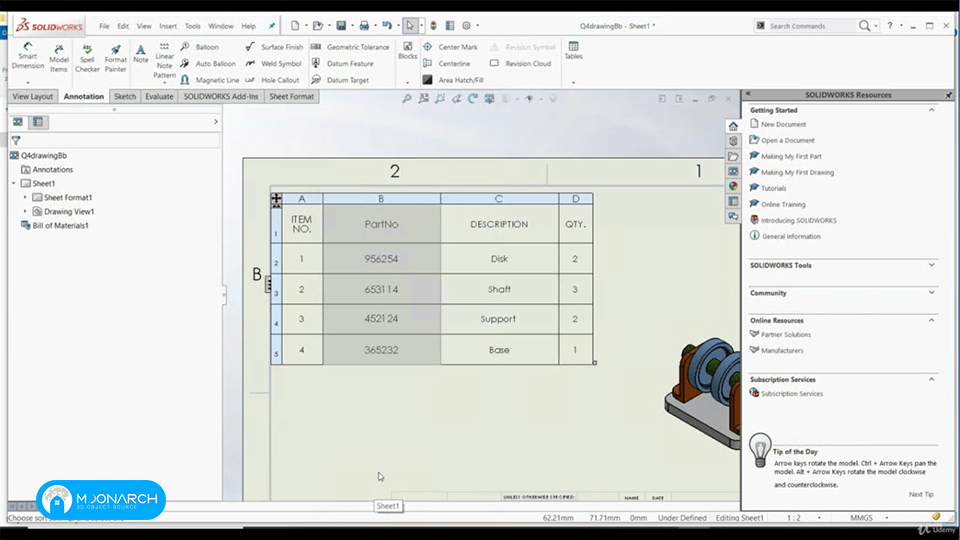This screenshot has height=540, width=960.
Task: Click the Undo icon
Action: [387, 26]
